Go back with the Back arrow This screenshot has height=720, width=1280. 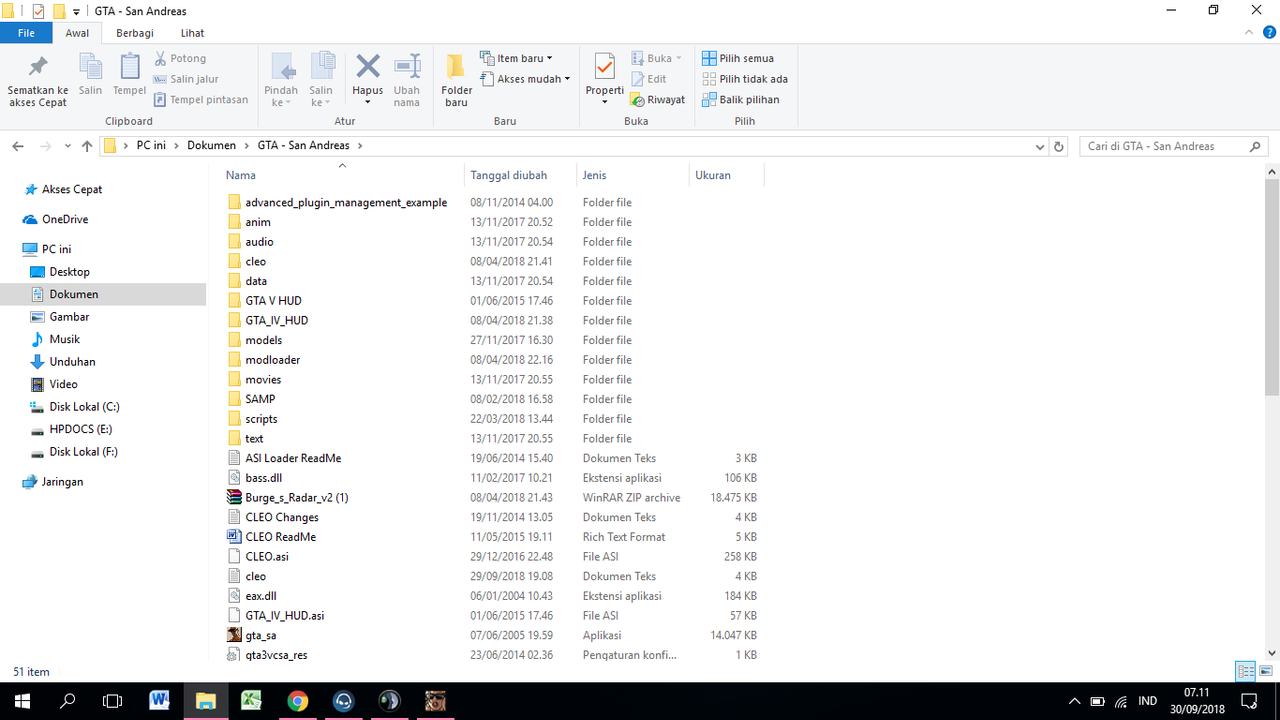click(x=18, y=146)
